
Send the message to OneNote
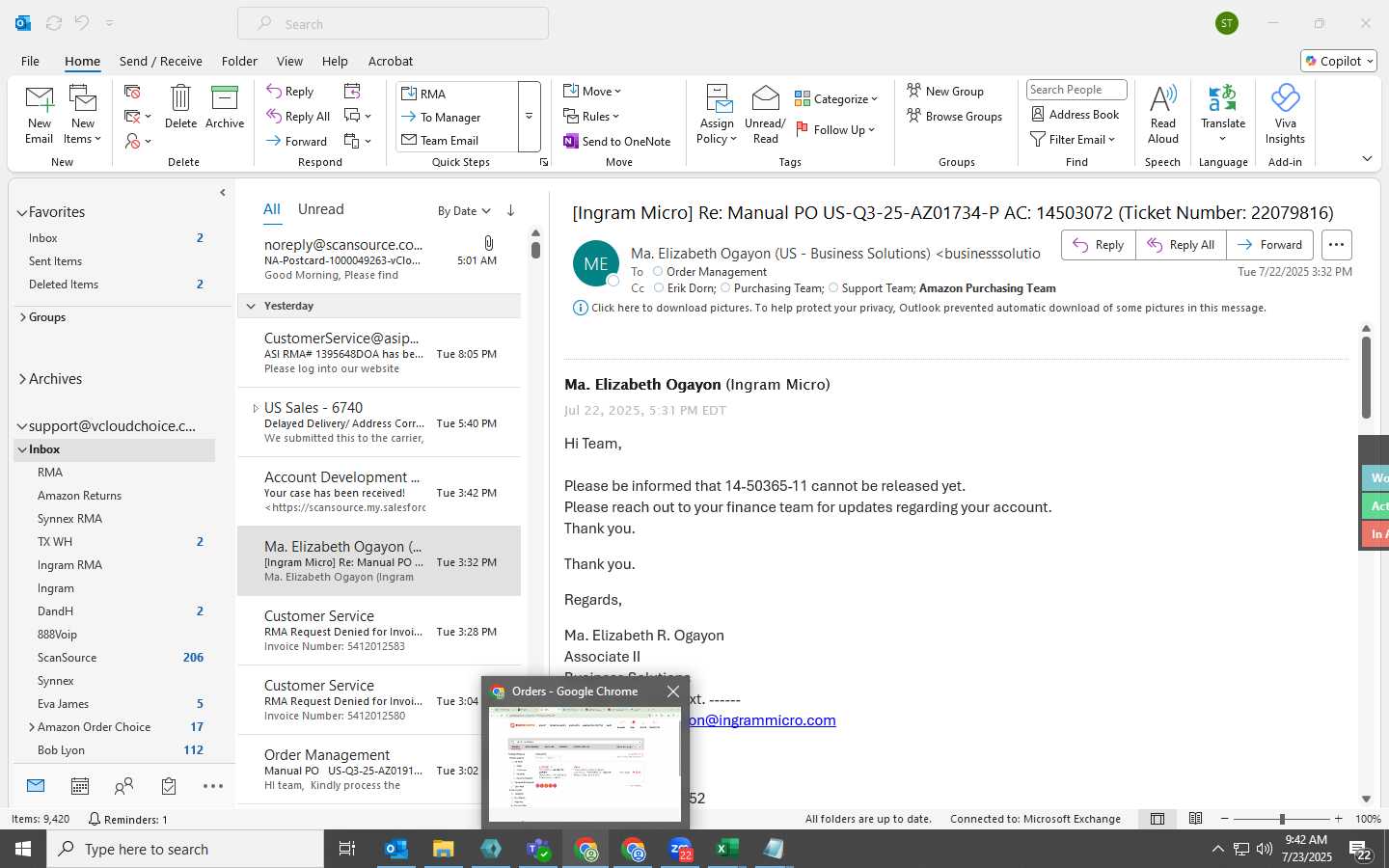(x=617, y=141)
